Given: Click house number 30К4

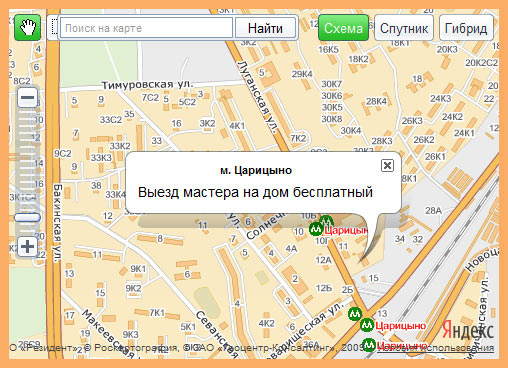Looking at the screenshot, I should [x=351, y=131].
